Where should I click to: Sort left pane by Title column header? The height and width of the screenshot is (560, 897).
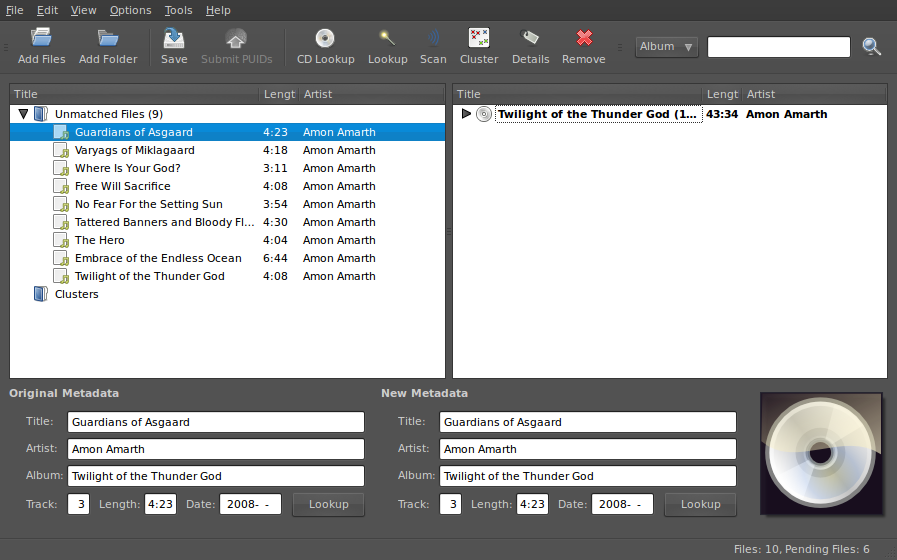click(x=134, y=94)
